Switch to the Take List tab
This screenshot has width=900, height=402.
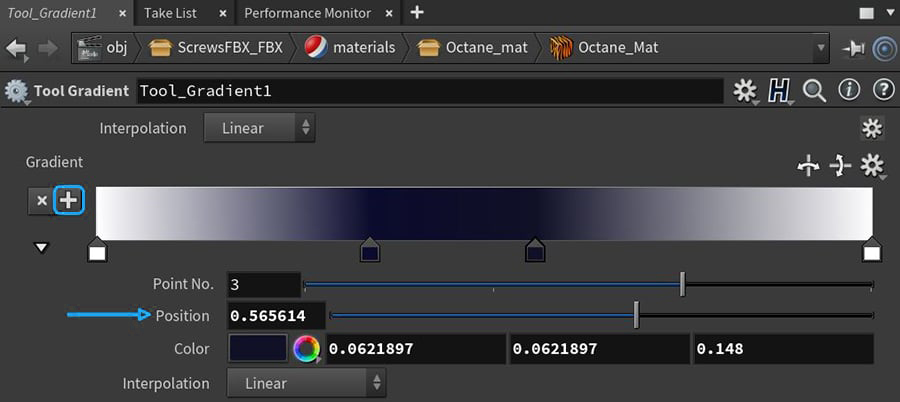pyautogui.click(x=170, y=13)
